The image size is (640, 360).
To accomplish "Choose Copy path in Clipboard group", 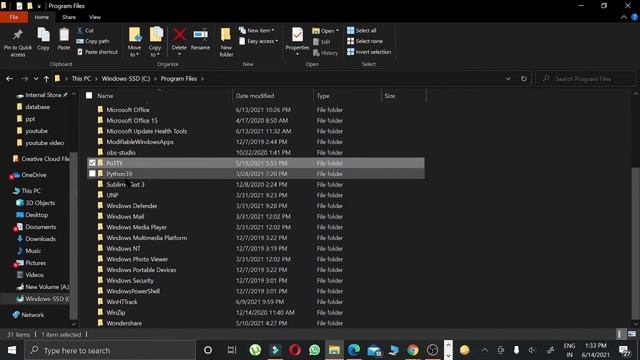I will (x=93, y=41).
